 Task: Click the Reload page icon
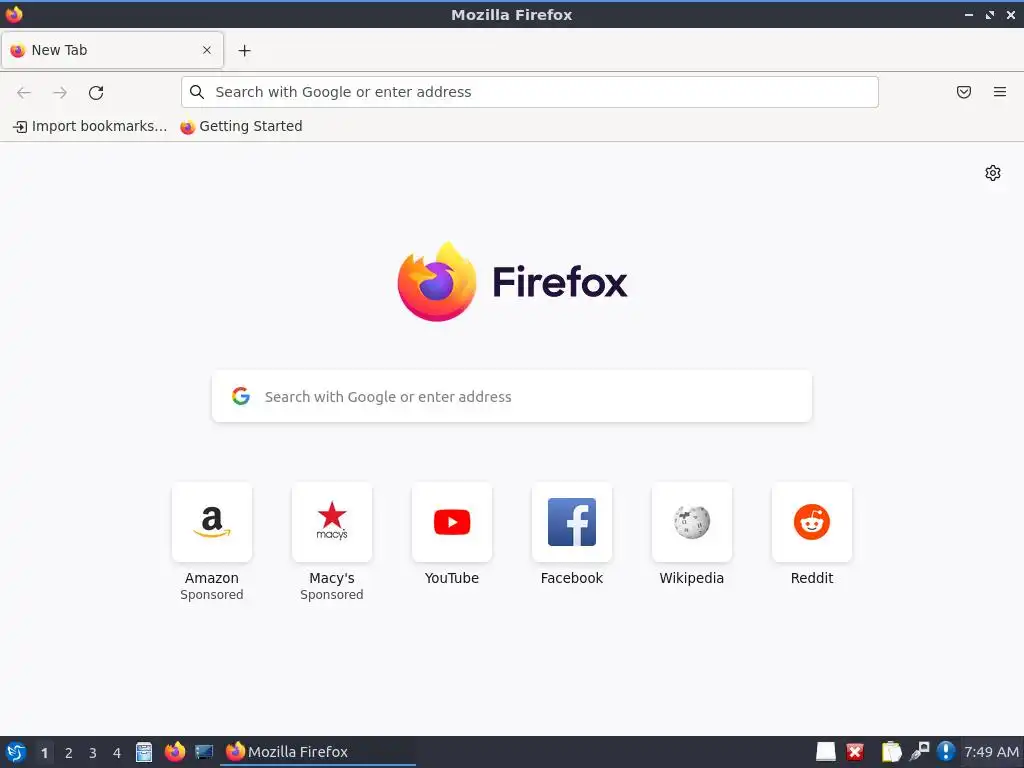tap(96, 93)
